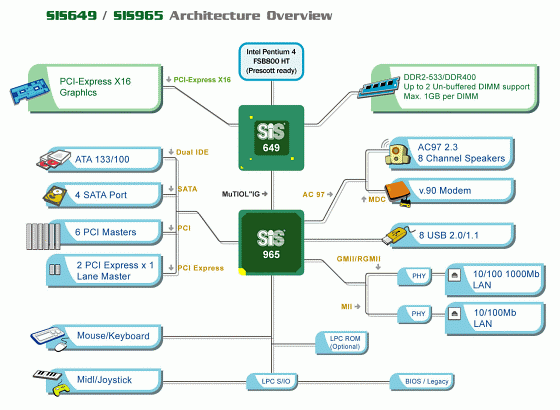The width and height of the screenshot is (560, 410).
Task: Click the 10/100 1000Mb LAN port icon
Action: tap(454, 275)
